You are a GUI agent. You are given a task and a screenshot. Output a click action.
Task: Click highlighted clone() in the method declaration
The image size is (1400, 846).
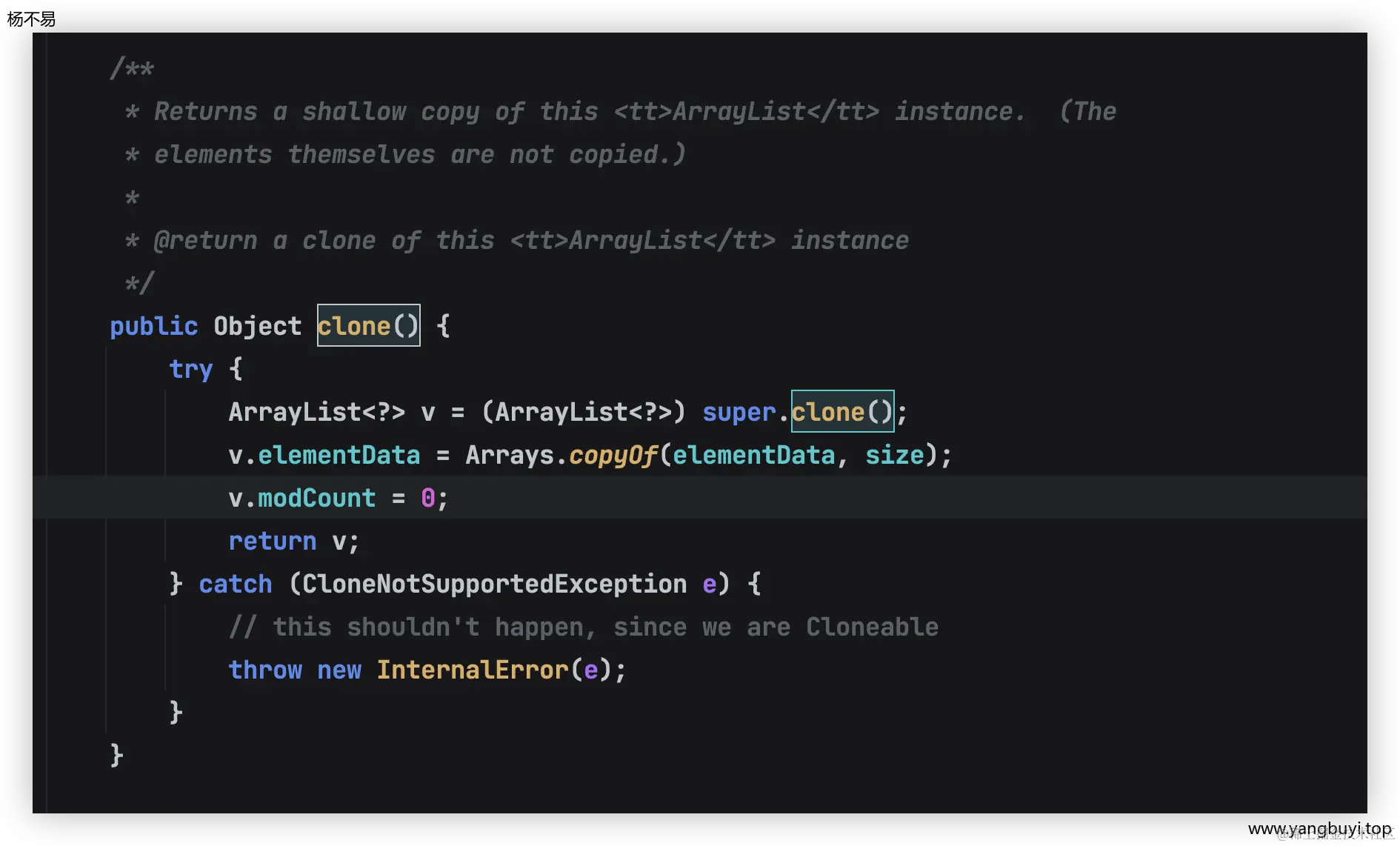click(369, 325)
